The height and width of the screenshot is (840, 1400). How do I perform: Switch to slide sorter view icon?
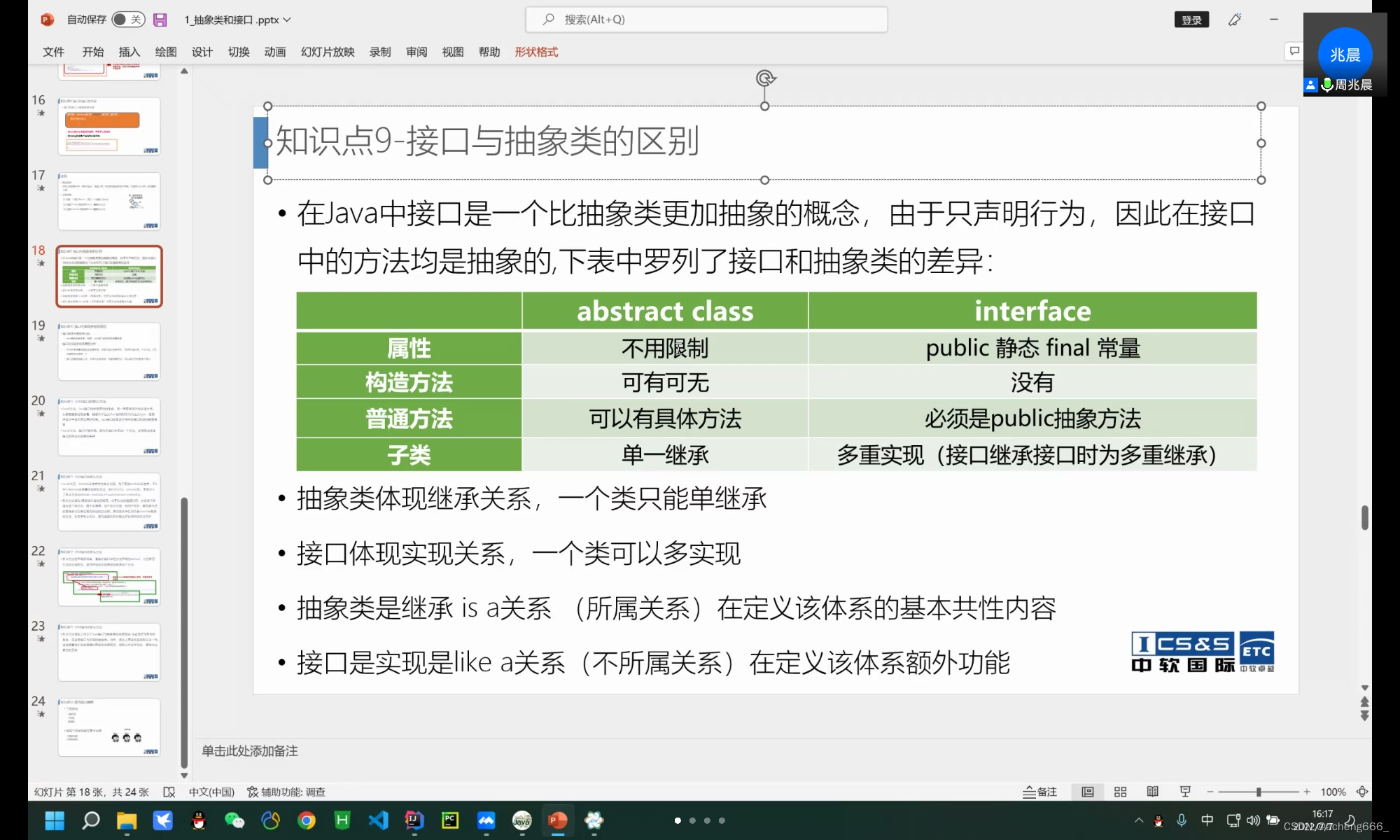(x=1120, y=792)
